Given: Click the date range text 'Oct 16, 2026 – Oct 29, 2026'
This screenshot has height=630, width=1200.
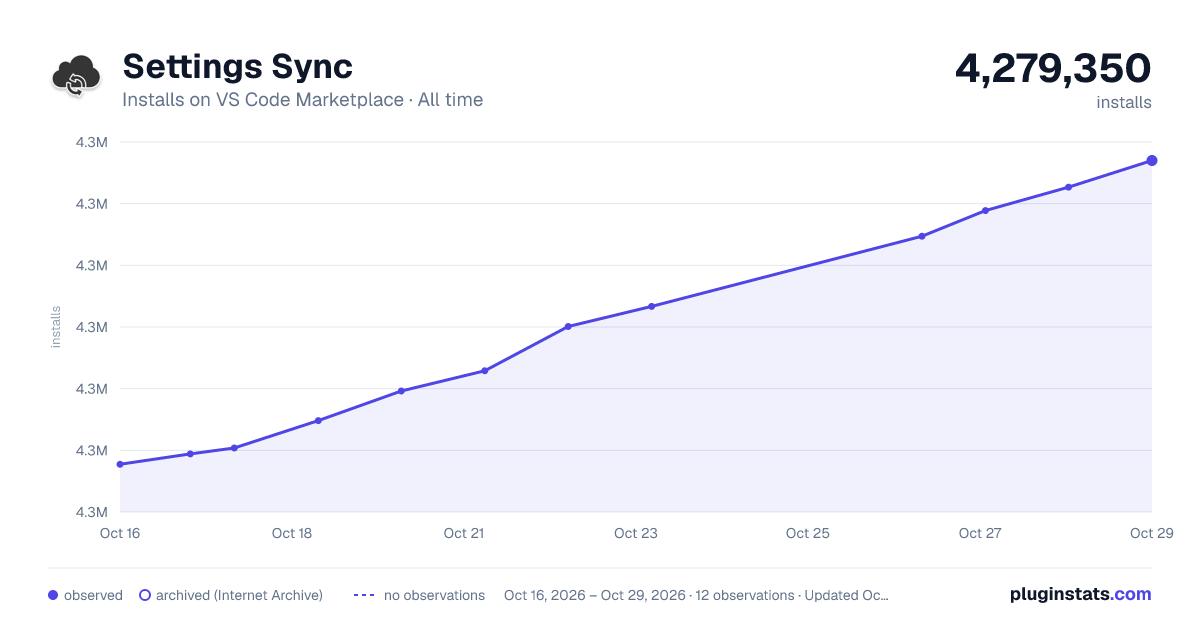Looking at the screenshot, I should (595, 595).
